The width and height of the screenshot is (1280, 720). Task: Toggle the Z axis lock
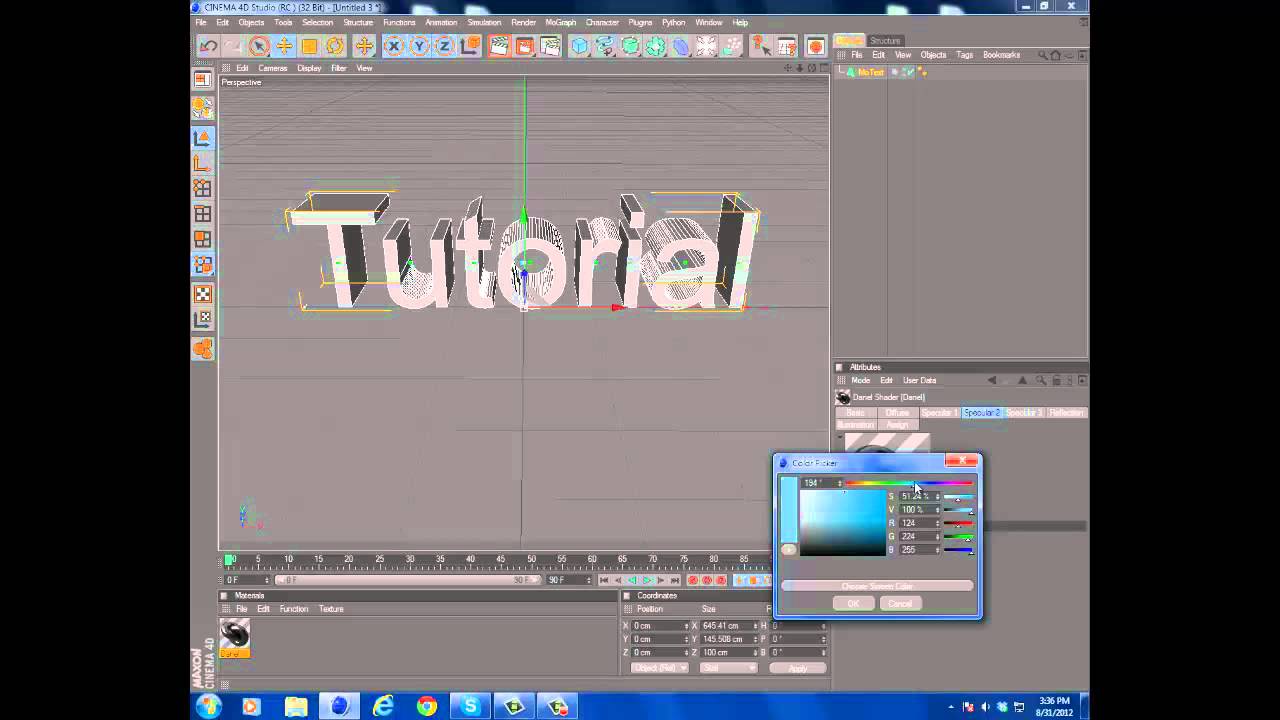click(x=444, y=46)
